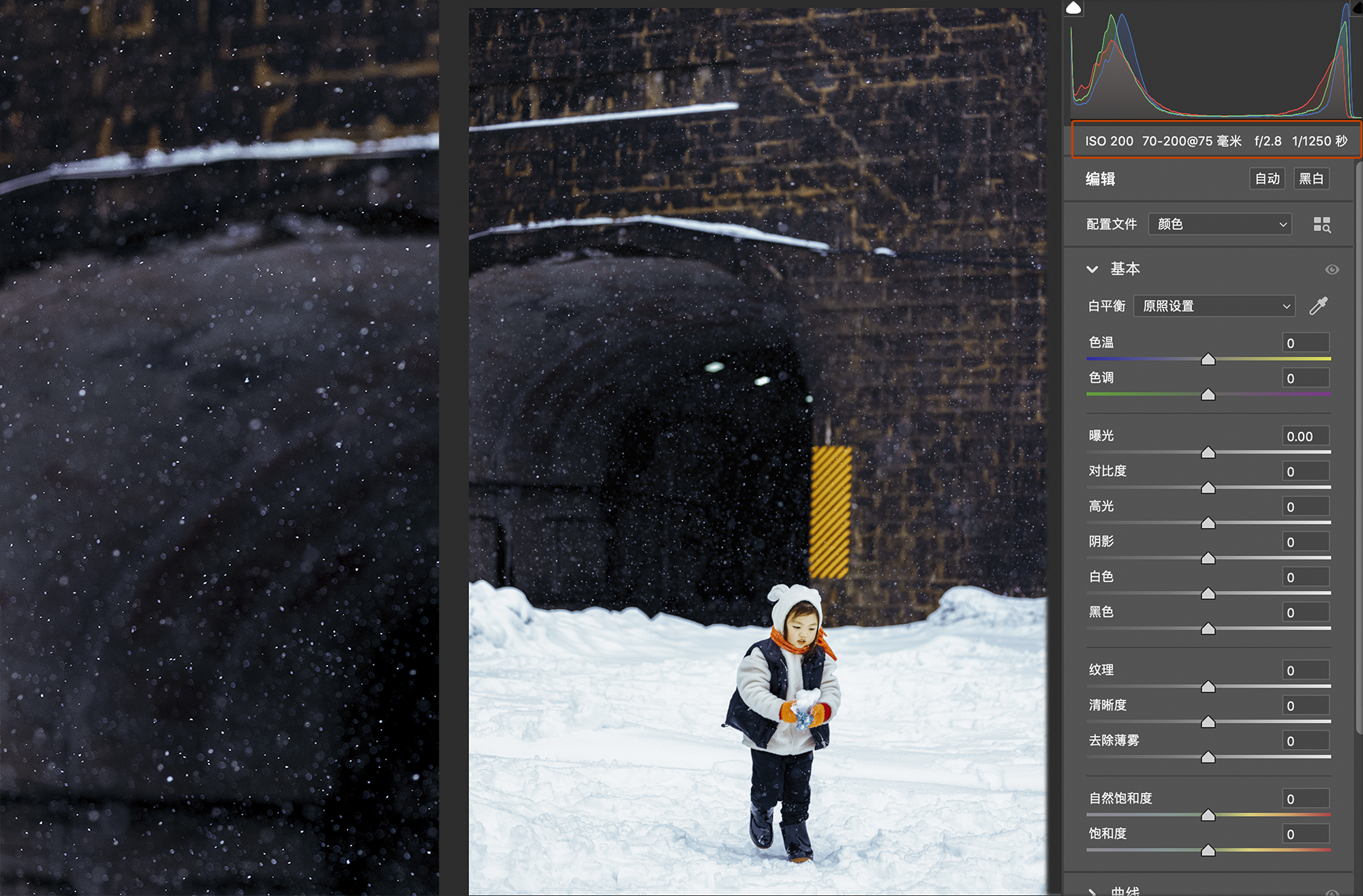Click the 饱和度 value input field
1363x896 pixels.
point(1305,834)
